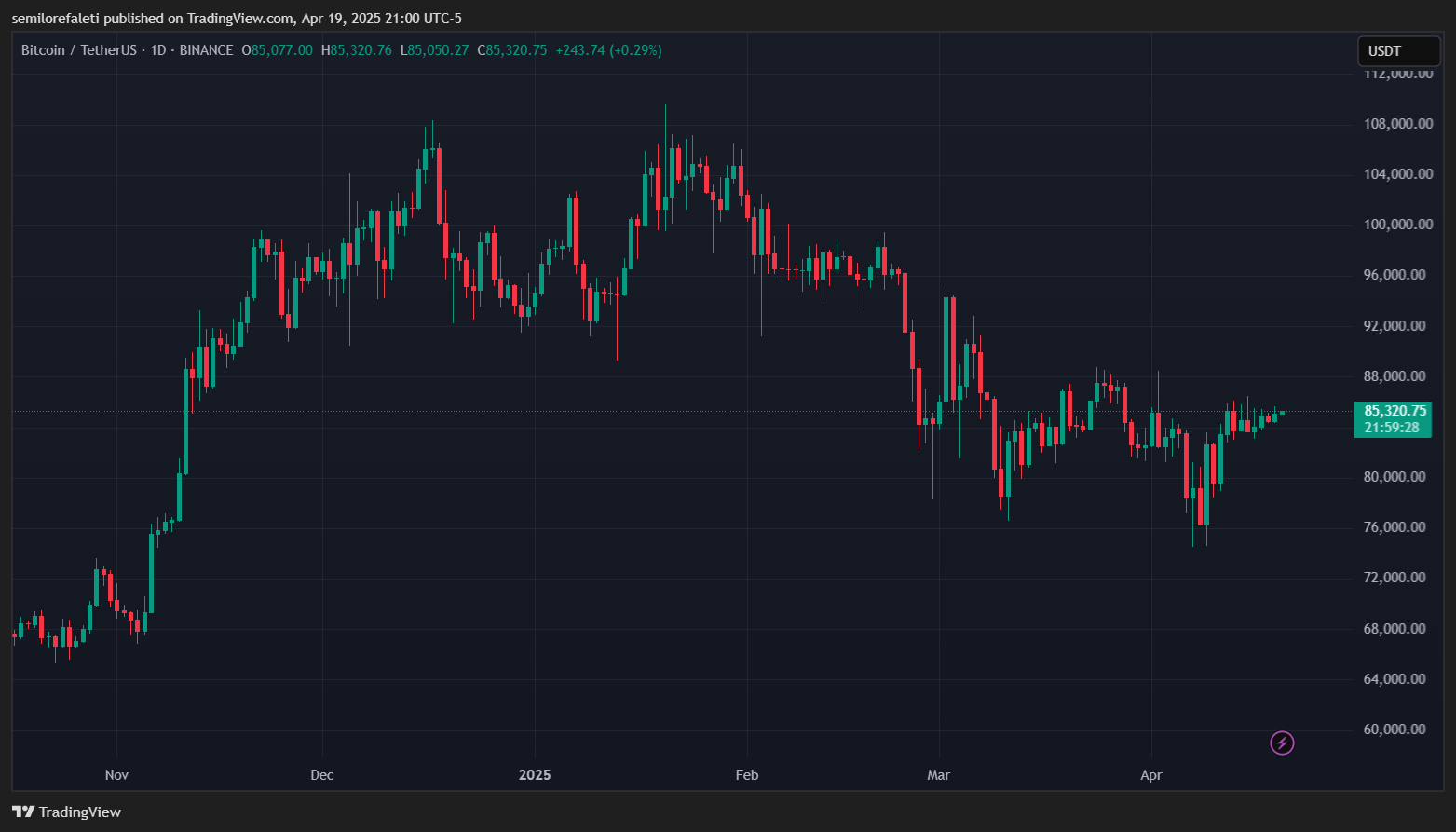Viewport: 1456px width, 832px height.
Task: Select the 2025 label on time axis
Action: click(534, 774)
